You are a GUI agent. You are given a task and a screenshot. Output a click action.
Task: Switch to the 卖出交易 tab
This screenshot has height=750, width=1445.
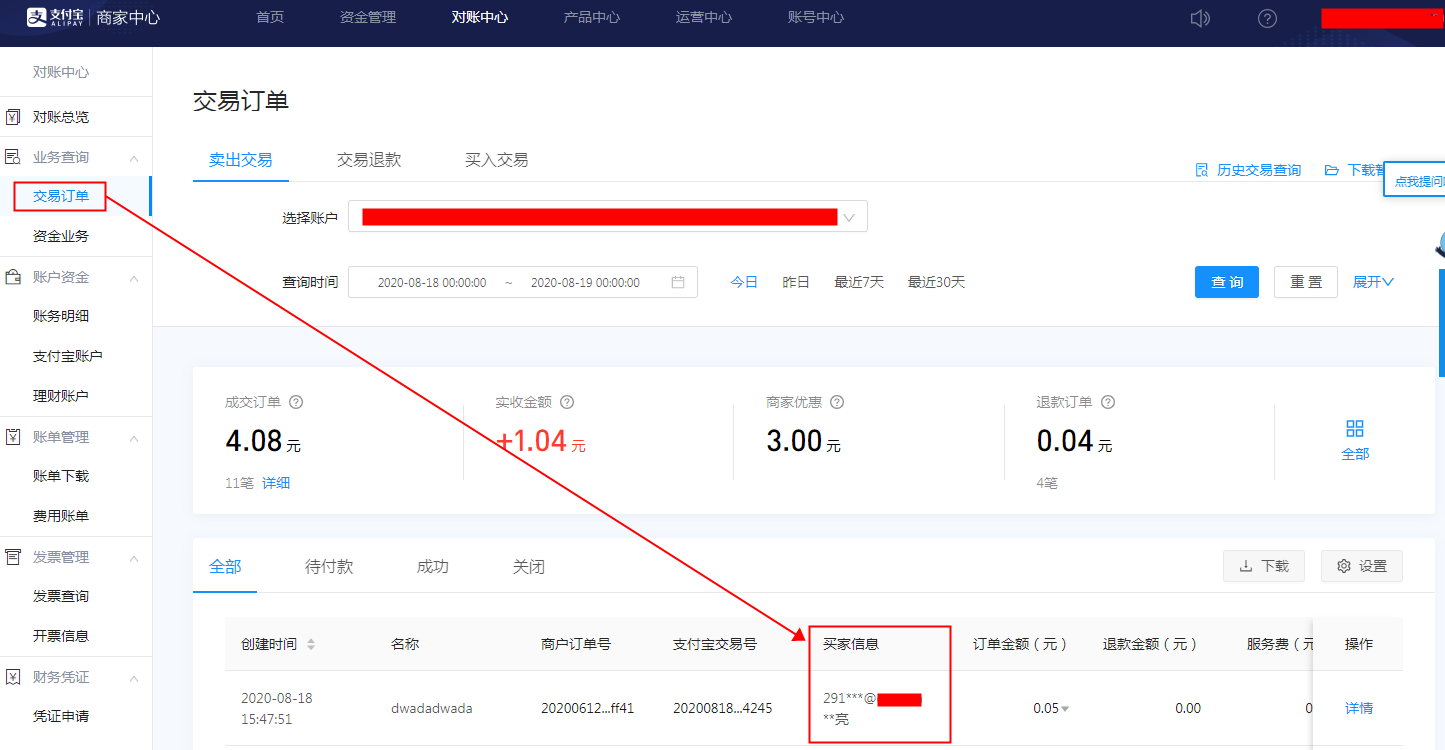pyautogui.click(x=241, y=160)
